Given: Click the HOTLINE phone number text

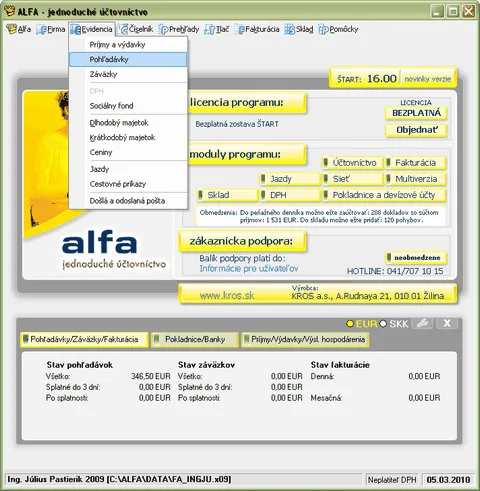Looking at the screenshot, I should pyautogui.click(x=395, y=271).
